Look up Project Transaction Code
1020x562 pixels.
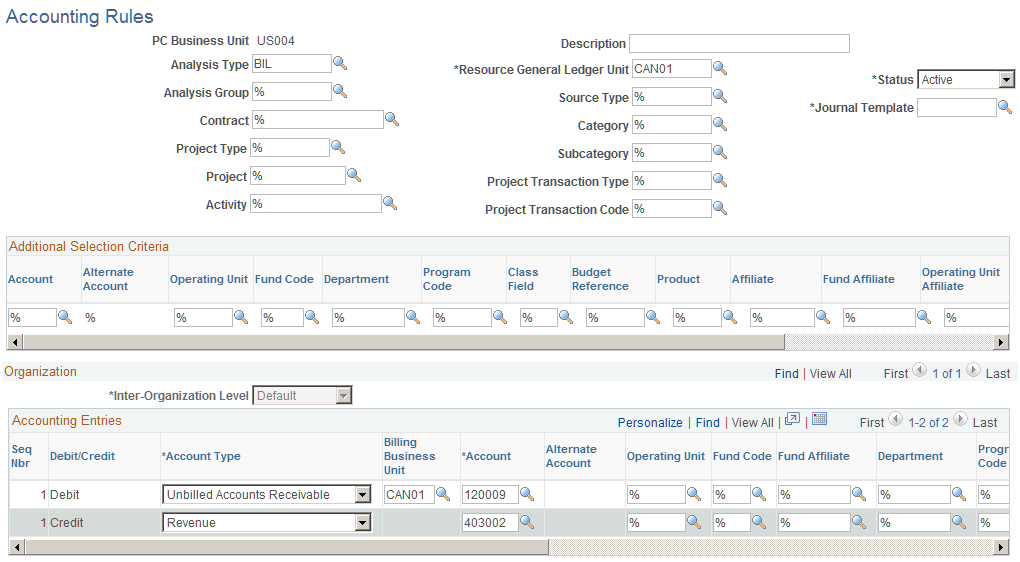point(719,208)
